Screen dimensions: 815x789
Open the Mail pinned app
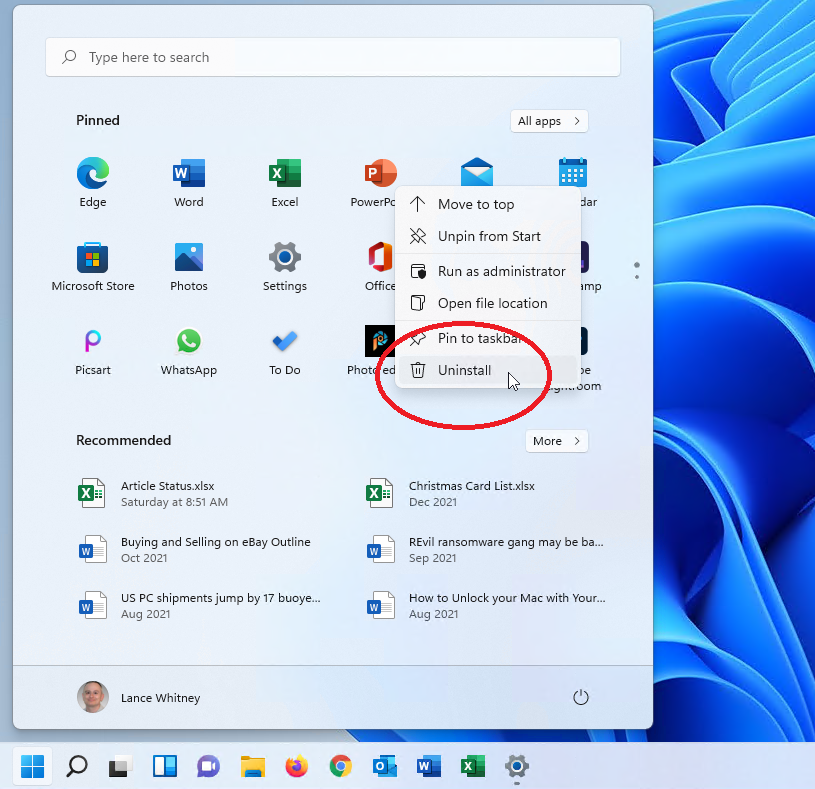point(477,172)
